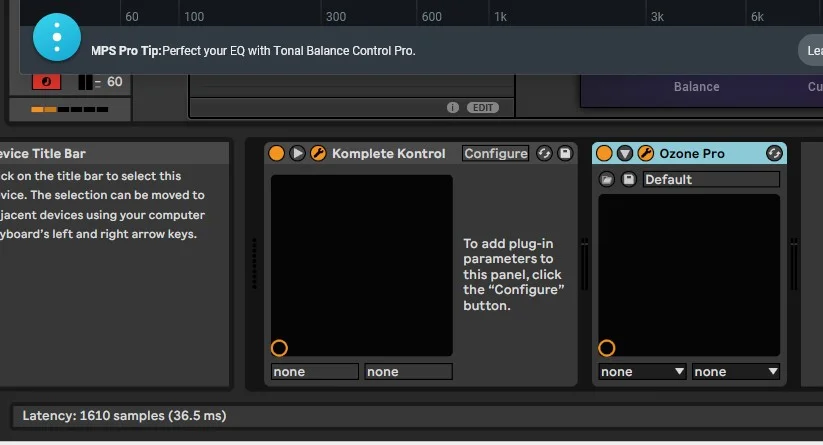Open Ozone Pro Y-axis none dropdown

click(x=736, y=372)
